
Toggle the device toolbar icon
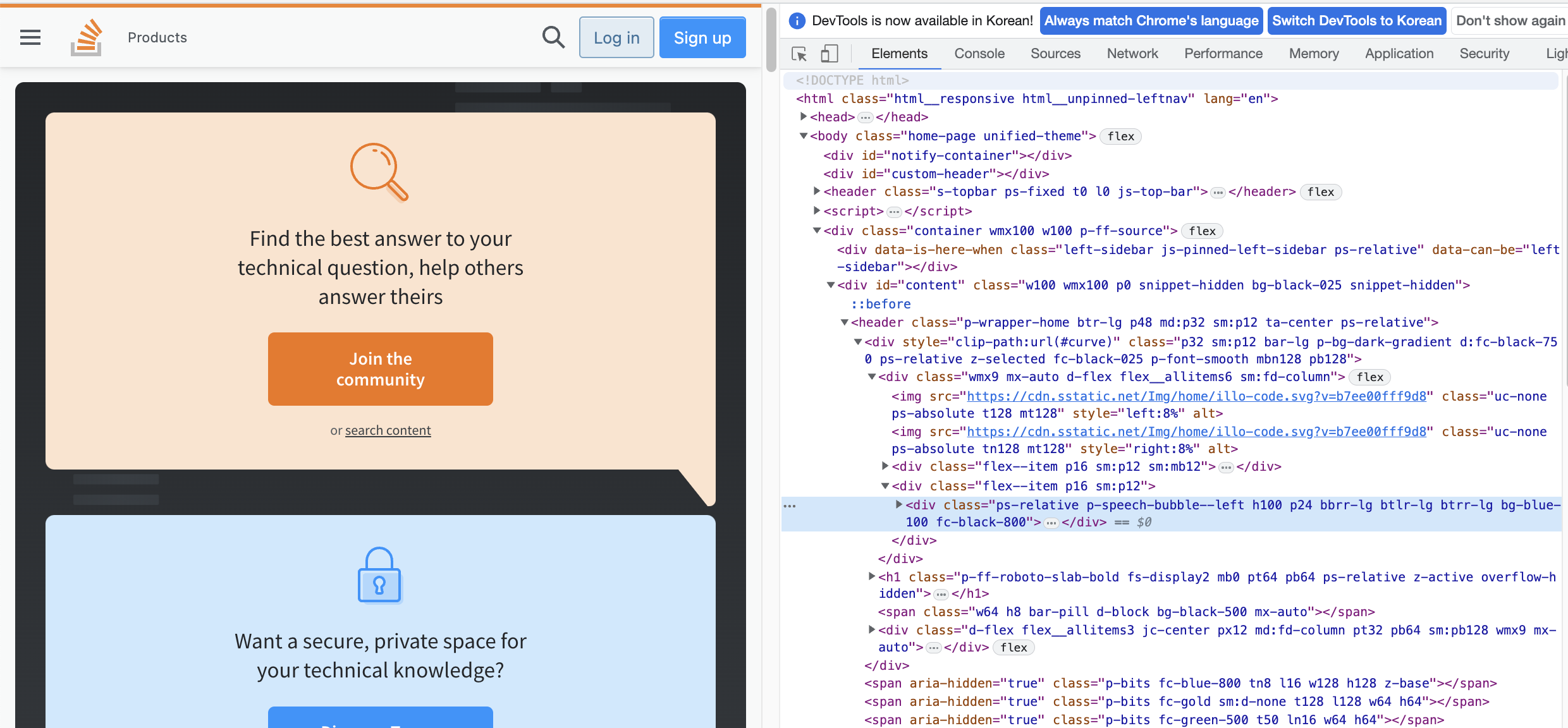(829, 54)
